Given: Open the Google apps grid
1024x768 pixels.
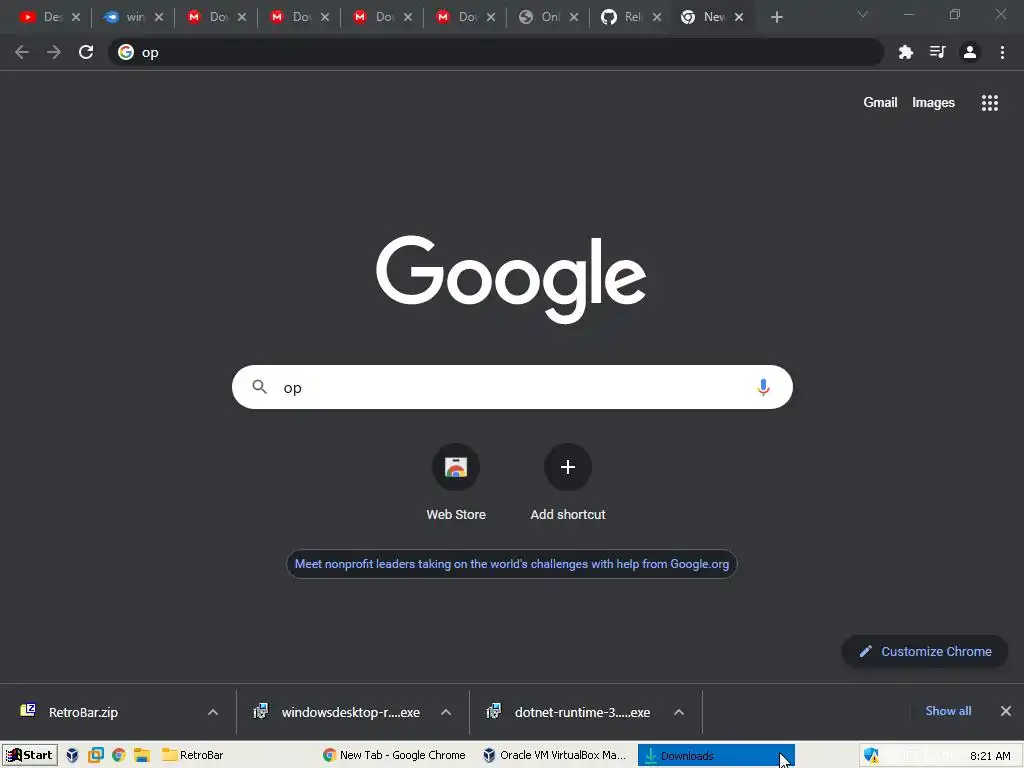Looking at the screenshot, I should [x=989, y=103].
